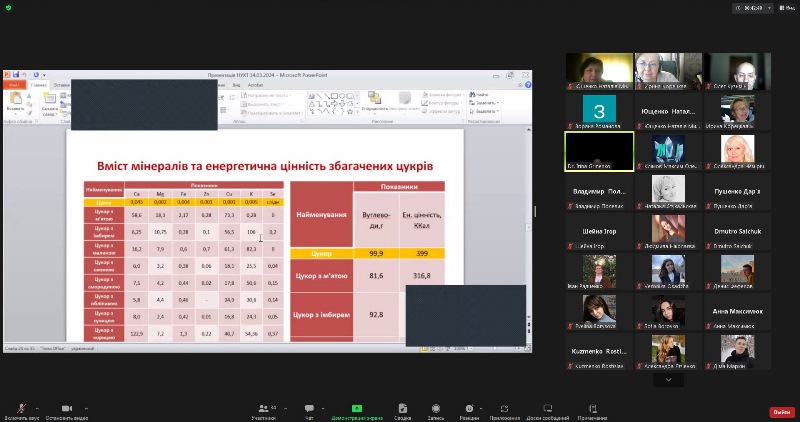Expand the Chat options arrow
The image size is (800, 422).
pos(322,408)
